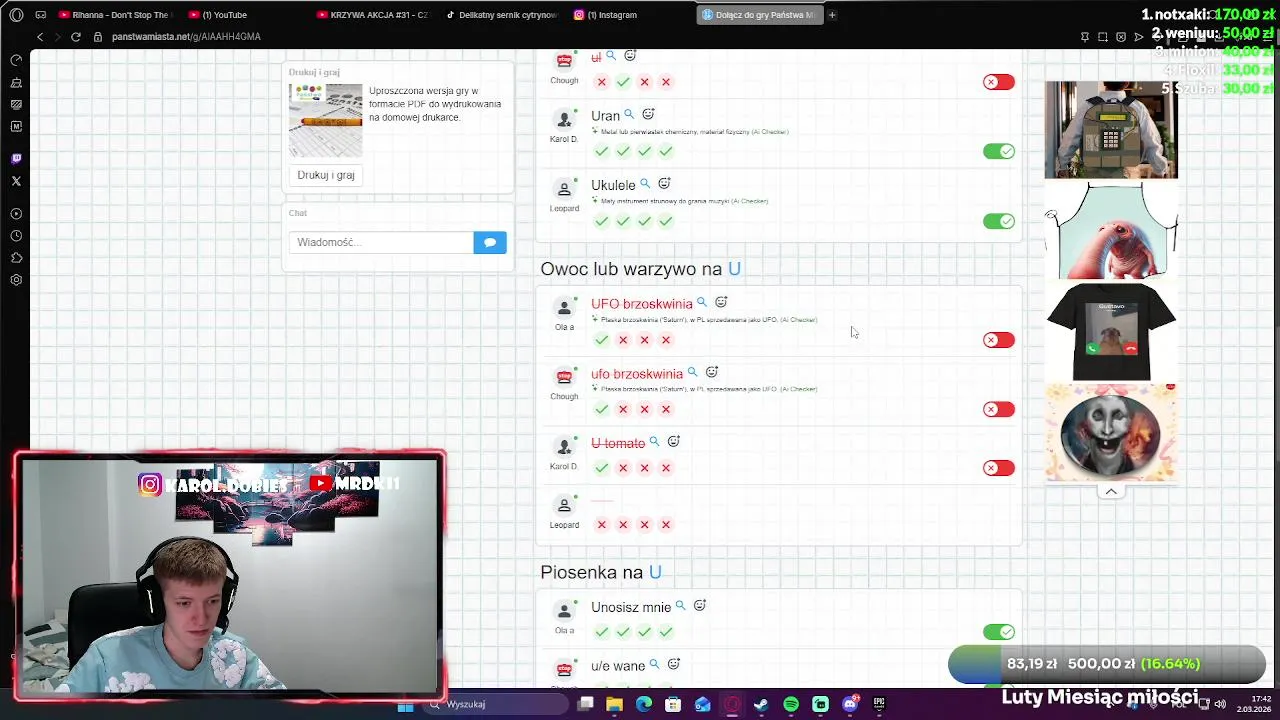Open Microsoft Edge from the taskbar
Viewport: 1280px width, 720px height.
point(643,705)
